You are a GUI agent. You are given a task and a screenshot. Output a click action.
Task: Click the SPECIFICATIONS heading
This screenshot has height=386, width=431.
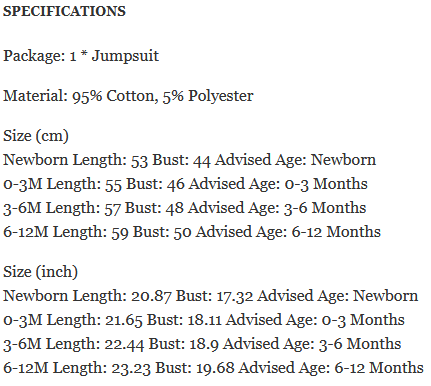pos(64,11)
